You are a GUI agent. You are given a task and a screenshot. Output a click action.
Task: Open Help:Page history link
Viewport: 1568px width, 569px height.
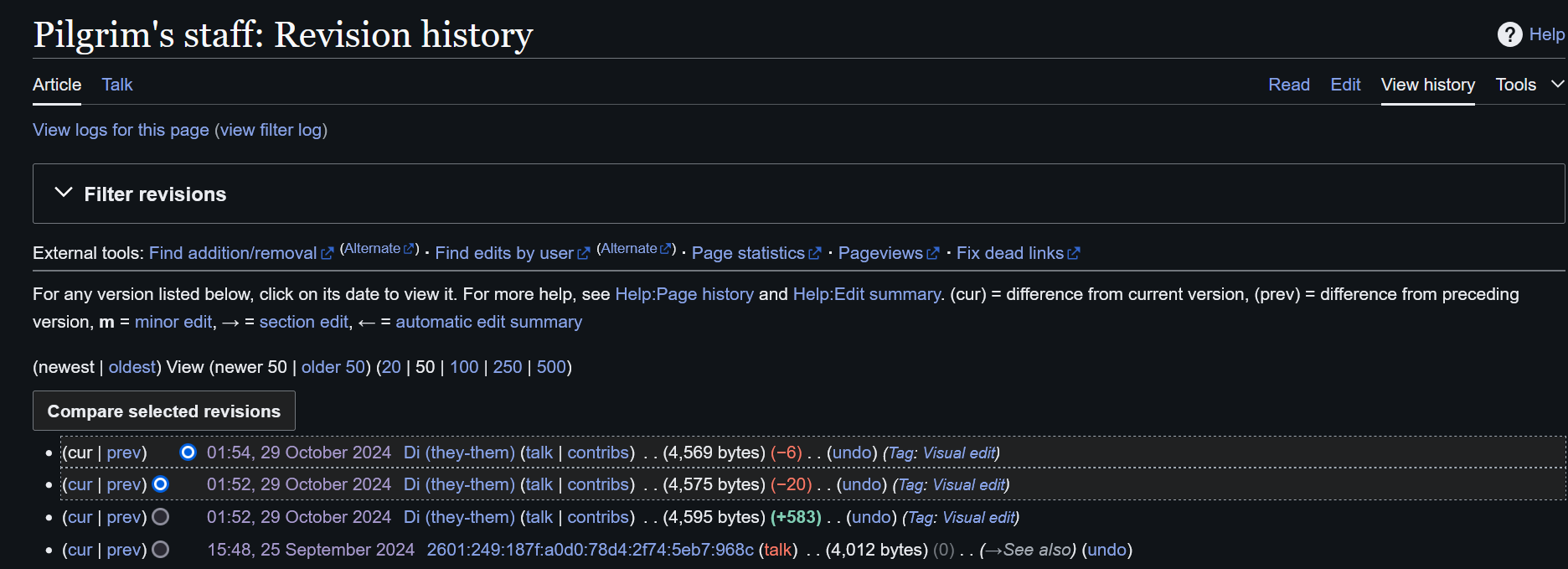click(684, 294)
